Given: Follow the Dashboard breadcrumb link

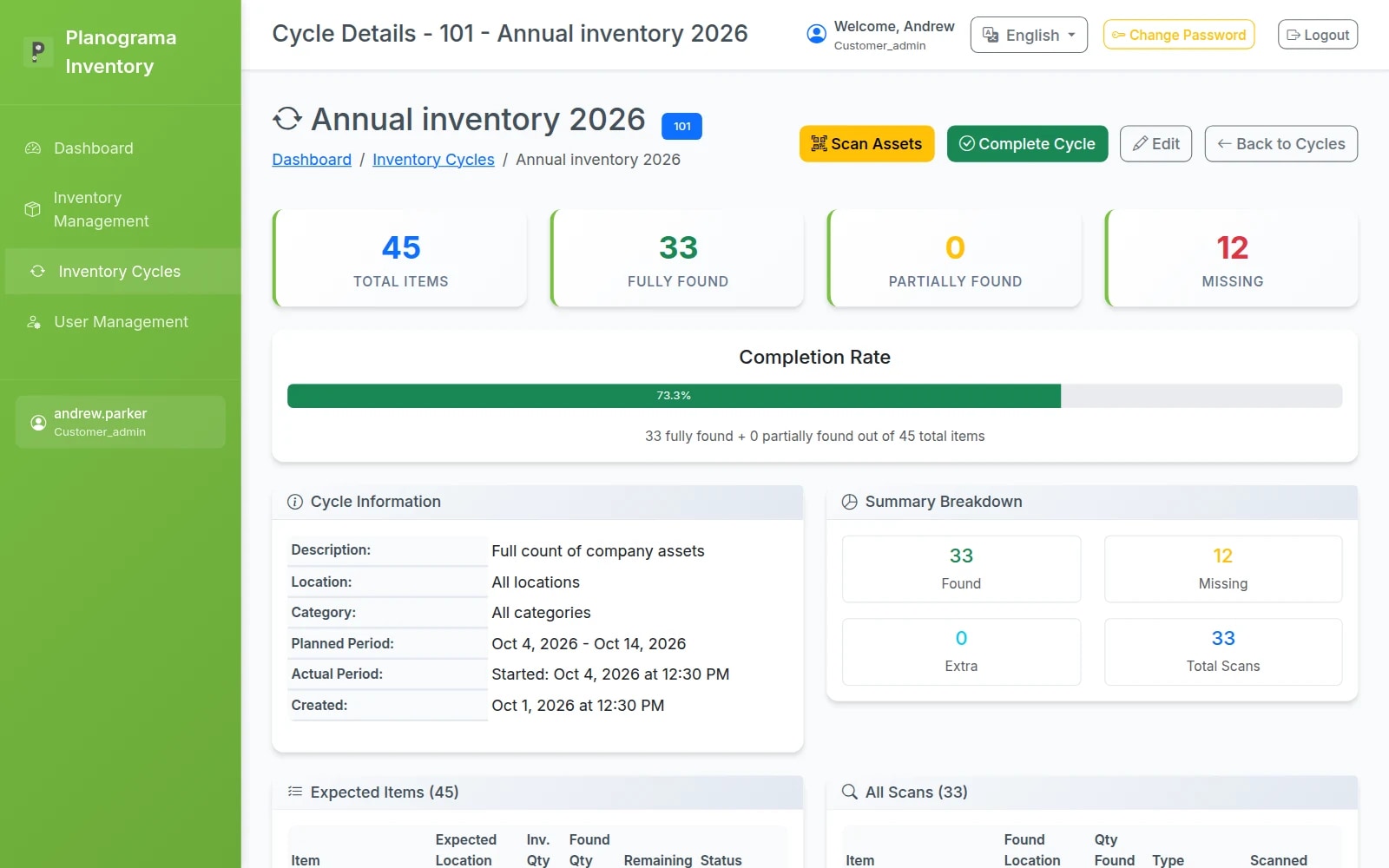Looking at the screenshot, I should (312, 160).
